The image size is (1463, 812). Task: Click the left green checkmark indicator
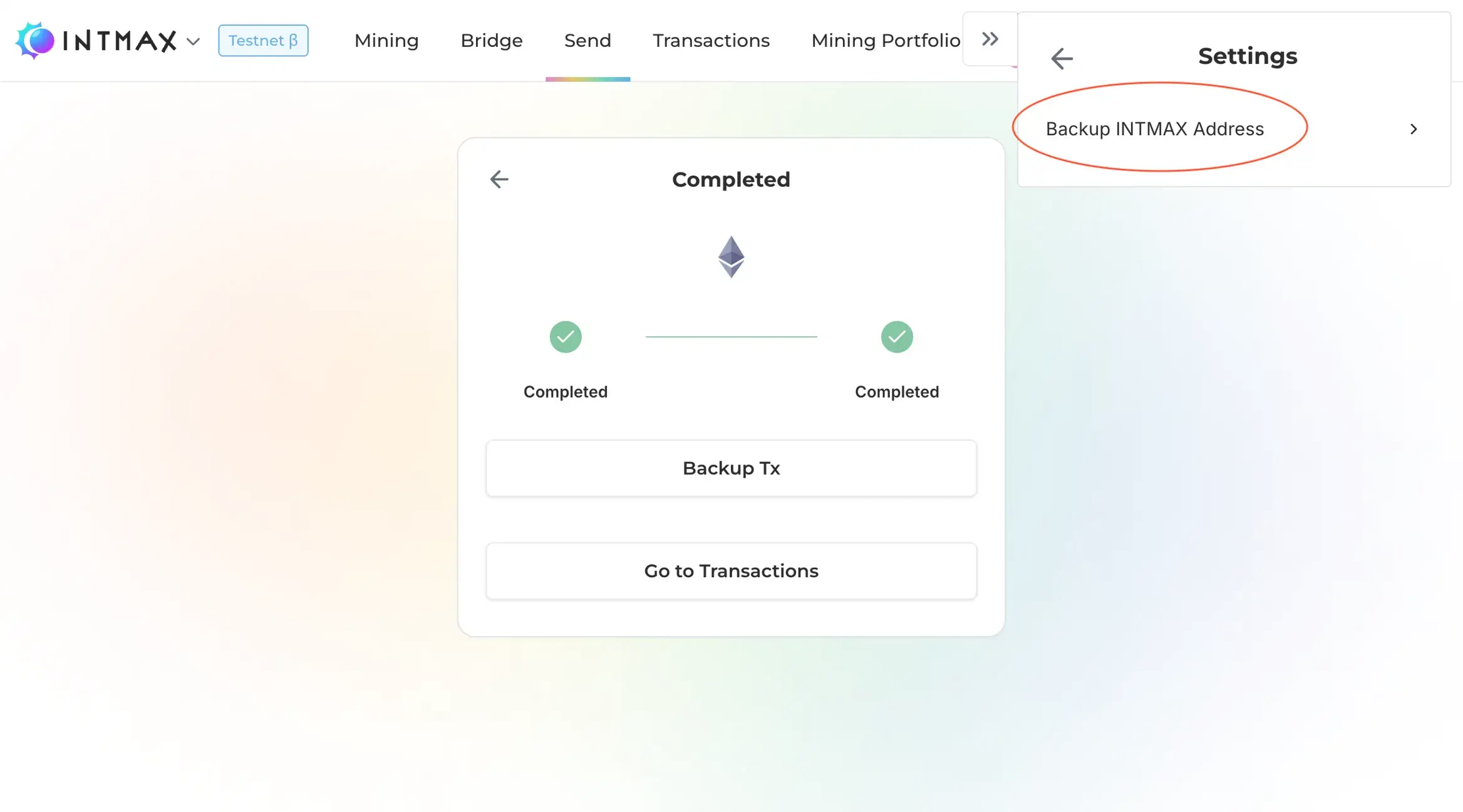565,337
